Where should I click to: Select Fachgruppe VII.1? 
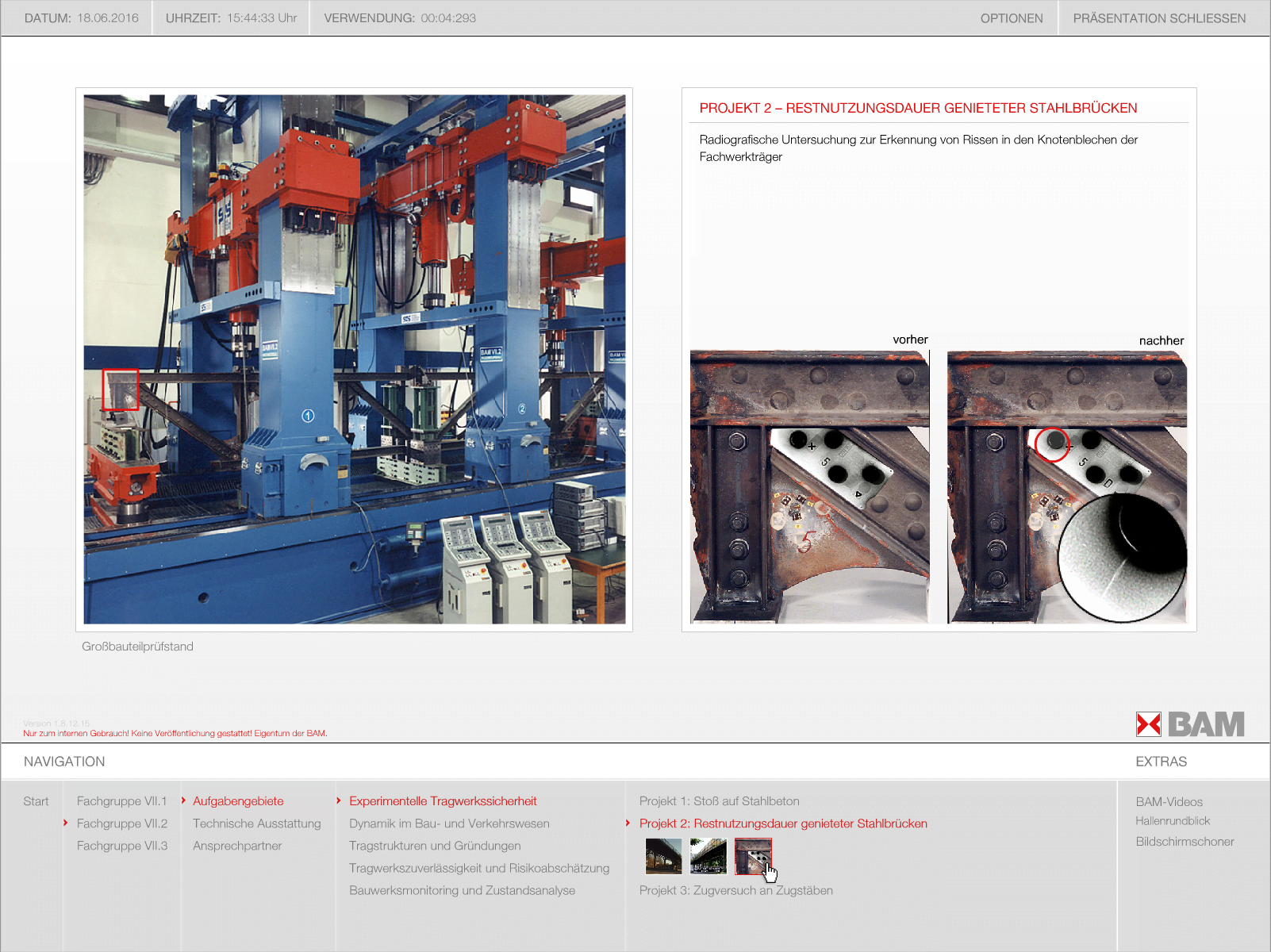click(x=121, y=801)
